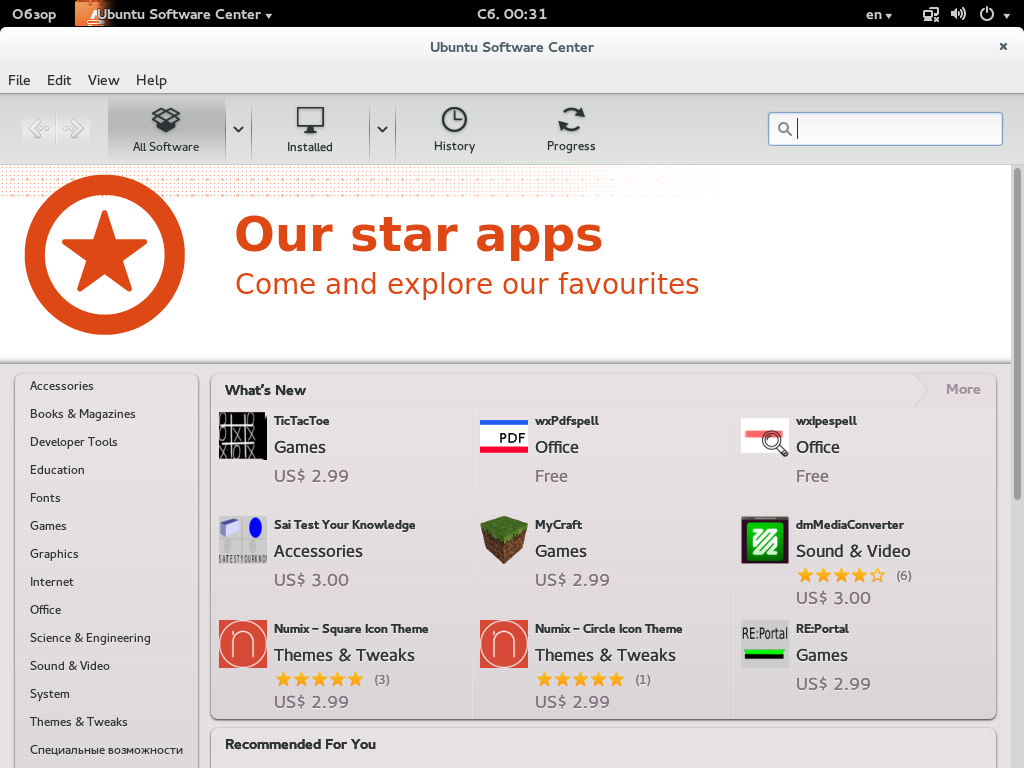The width and height of the screenshot is (1024, 768).
Task: Open the History view
Action: (454, 129)
